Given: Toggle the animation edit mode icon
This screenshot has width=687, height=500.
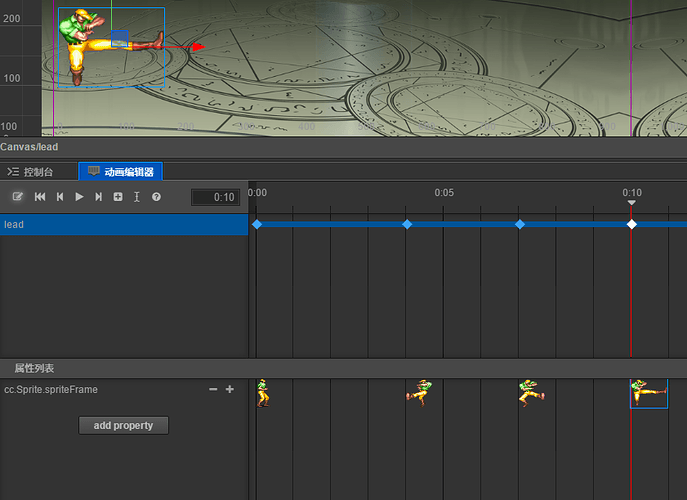Looking at the screenshot, I should (18, 197).
